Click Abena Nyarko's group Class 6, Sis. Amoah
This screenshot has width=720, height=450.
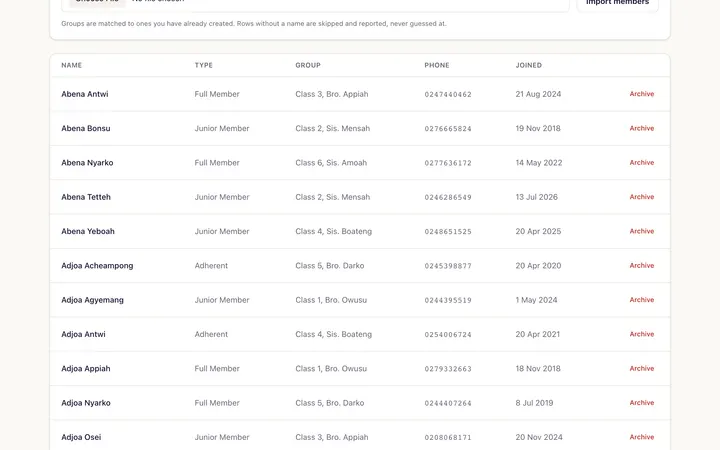331,163
